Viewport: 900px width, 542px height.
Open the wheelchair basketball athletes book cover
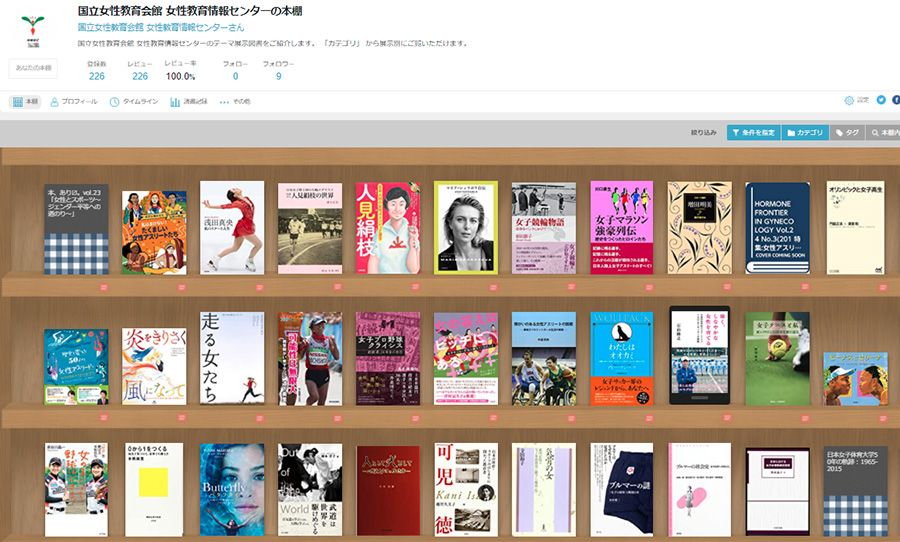point(544,358)
